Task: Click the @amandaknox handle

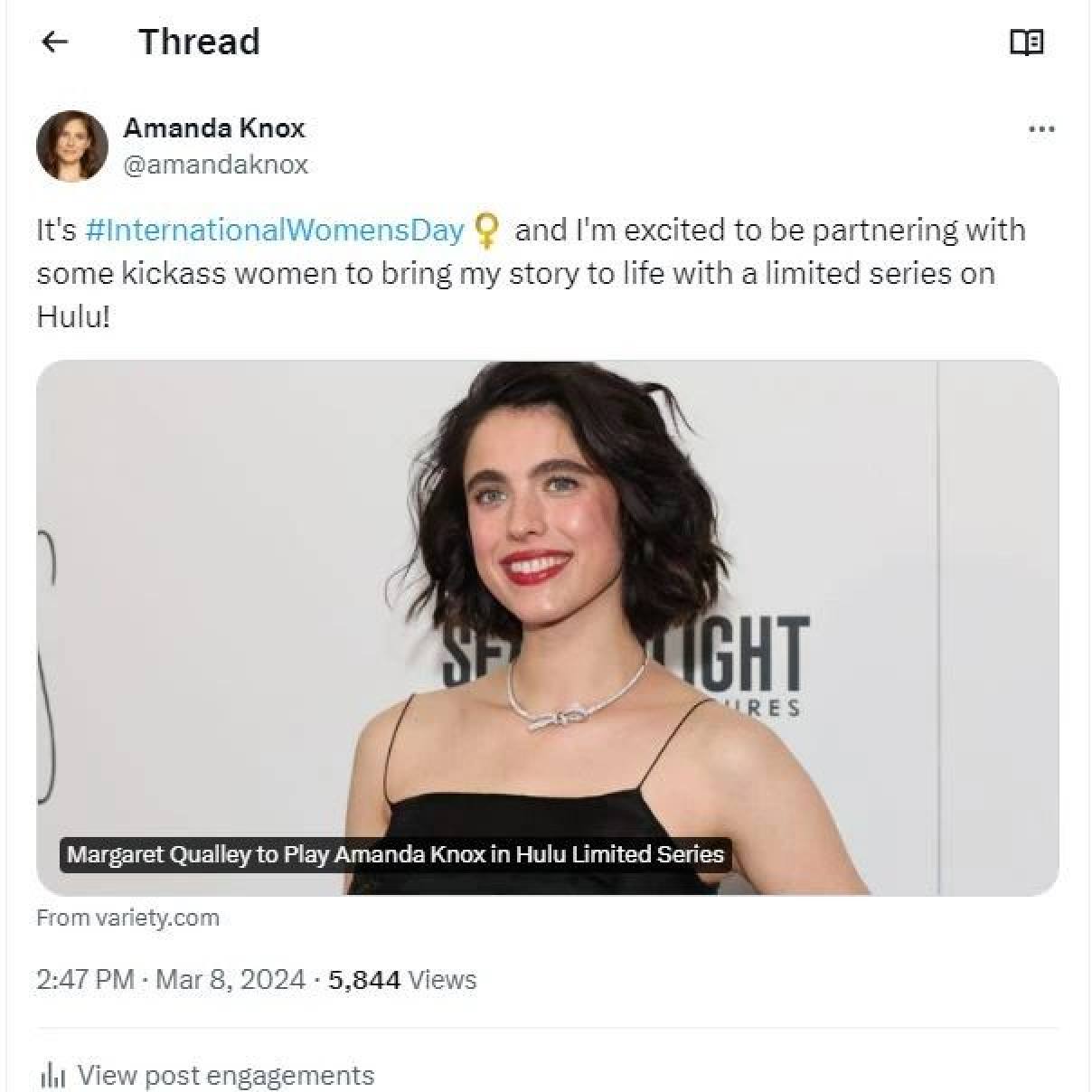Action: click(x=215, y=165)
